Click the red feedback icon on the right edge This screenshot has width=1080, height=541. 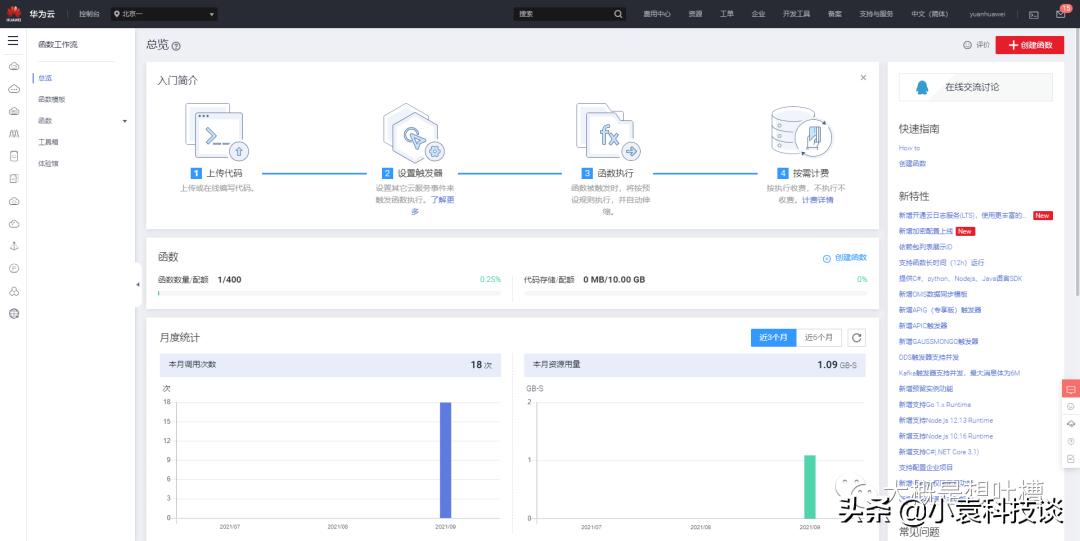[1070, 389]
